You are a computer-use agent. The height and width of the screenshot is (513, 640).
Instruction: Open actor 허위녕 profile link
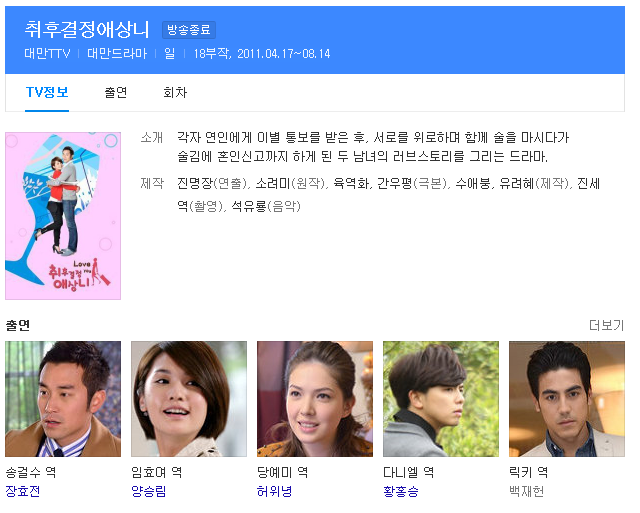tap(274, 491)
